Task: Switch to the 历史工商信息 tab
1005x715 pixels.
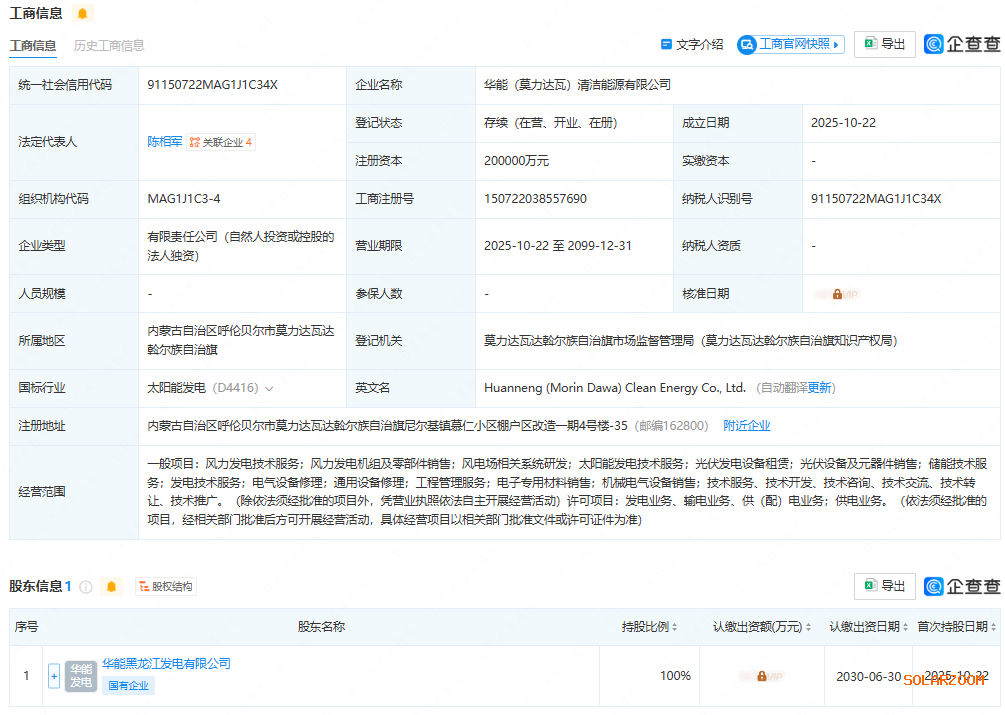Action: coord(109,45)
